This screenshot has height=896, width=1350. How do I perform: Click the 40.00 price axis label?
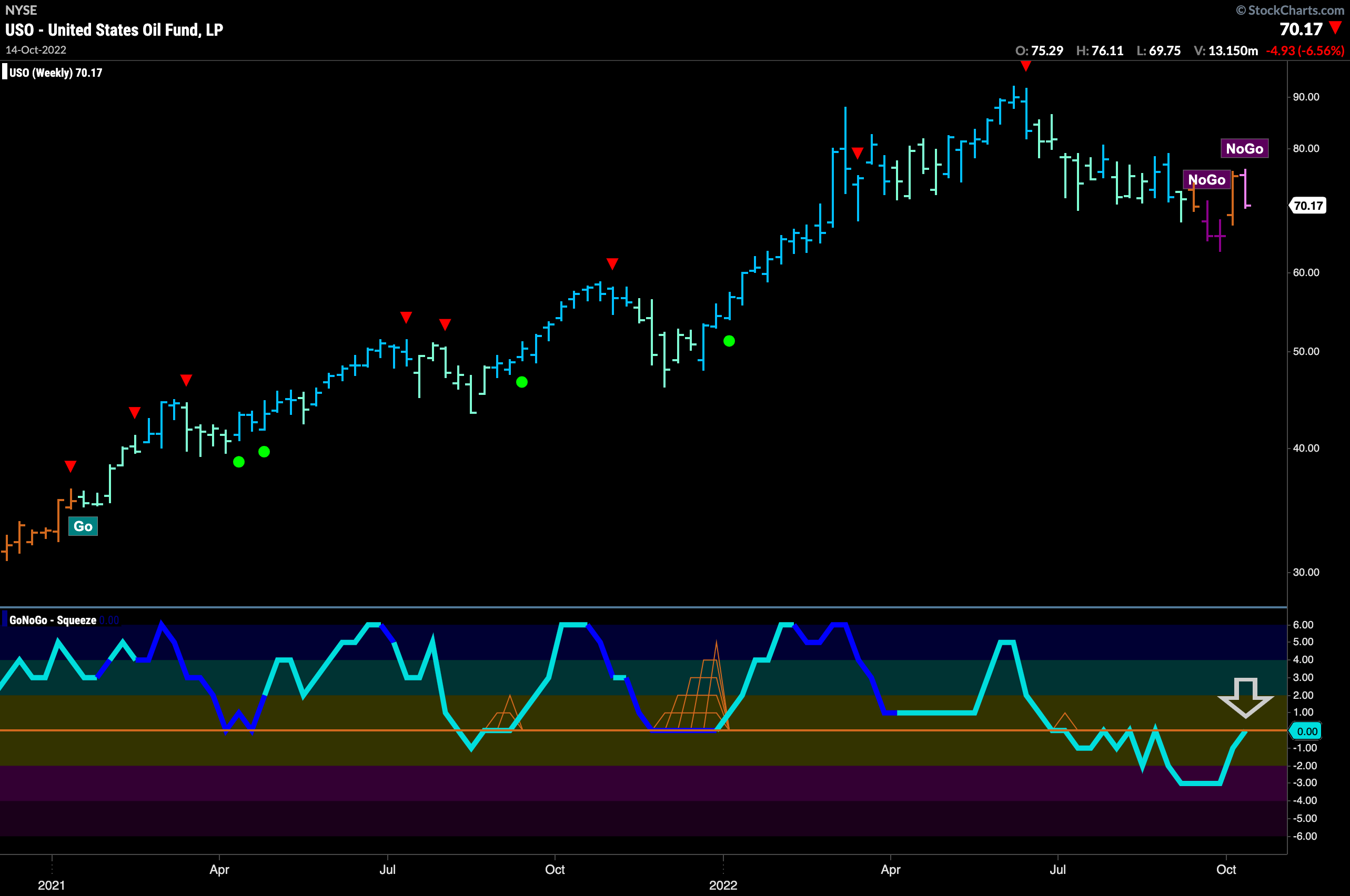click(x=1306, y=448)
